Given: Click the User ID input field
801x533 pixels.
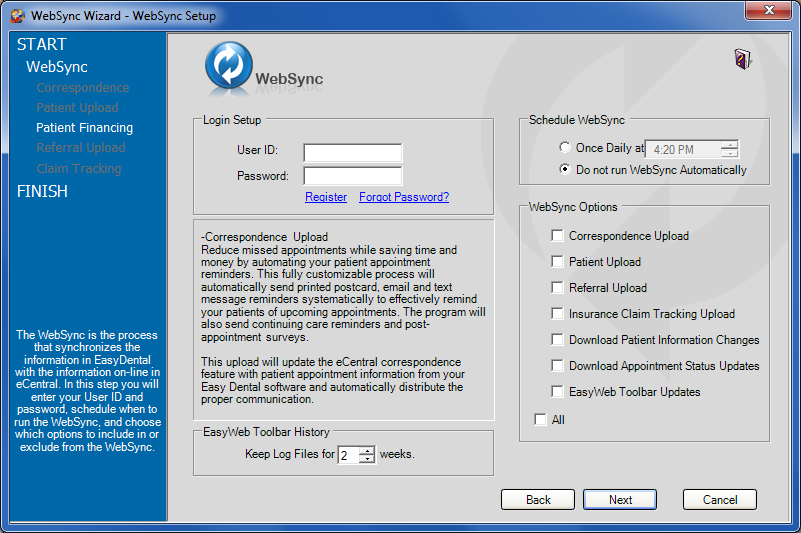Looking at the screenshot, I should click(352, 152).
